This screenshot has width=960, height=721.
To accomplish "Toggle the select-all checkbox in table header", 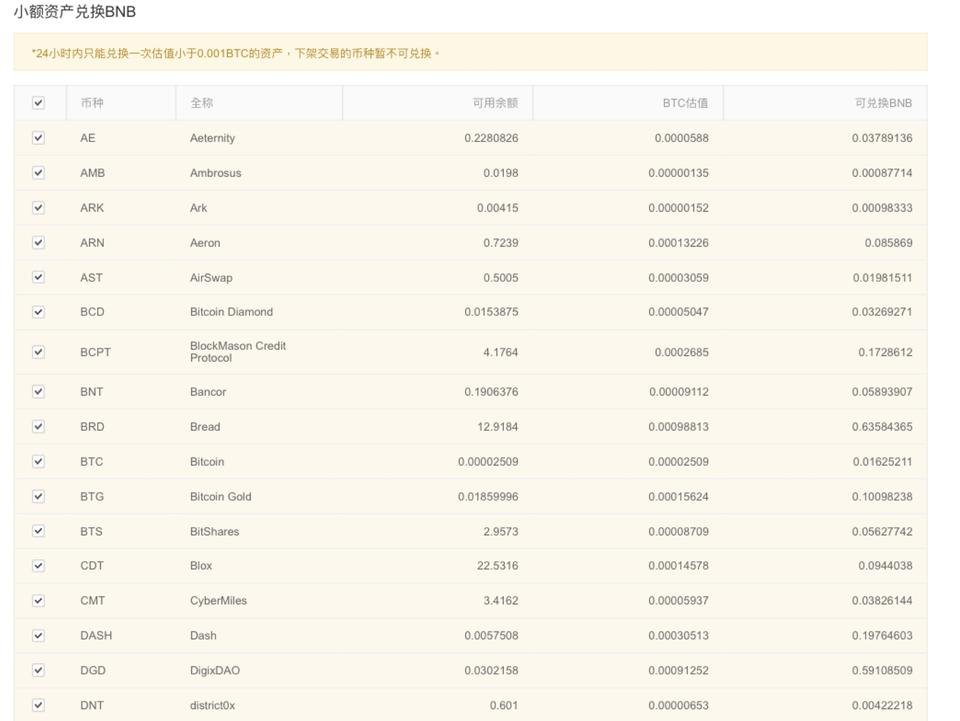I will pyautogui.click(x=39, y=103).
